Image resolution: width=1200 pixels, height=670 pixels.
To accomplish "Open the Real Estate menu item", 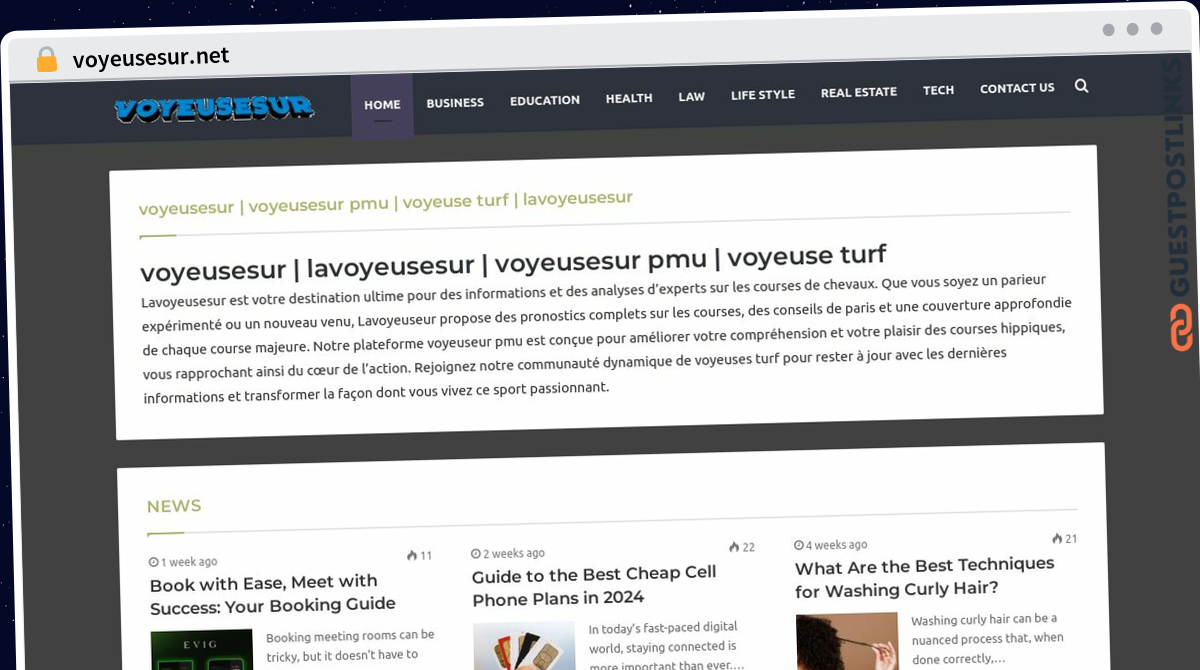I will click(859, 92).
